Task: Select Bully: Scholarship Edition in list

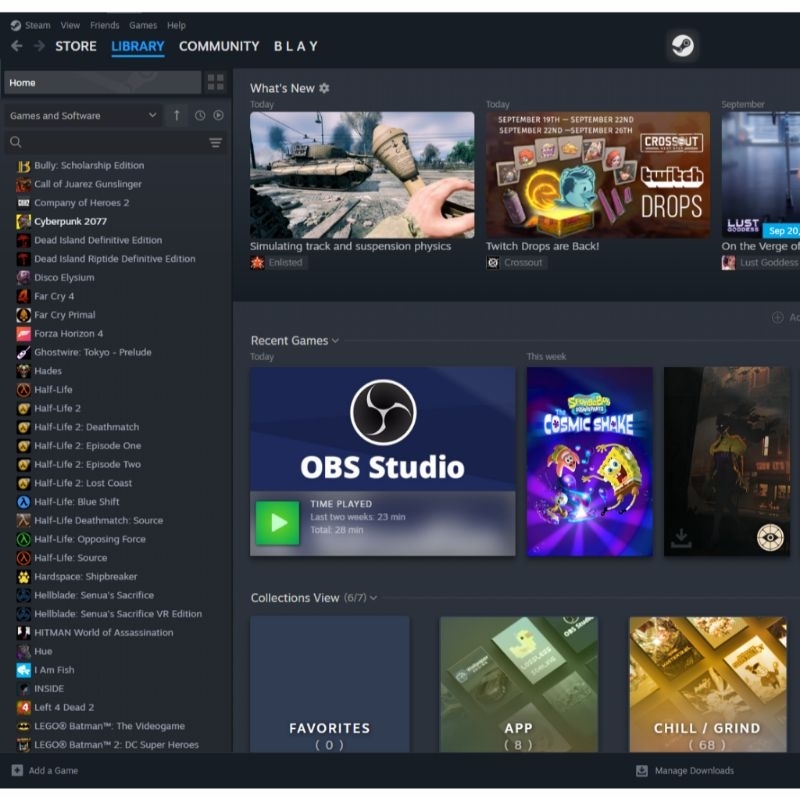Action: 89,165
